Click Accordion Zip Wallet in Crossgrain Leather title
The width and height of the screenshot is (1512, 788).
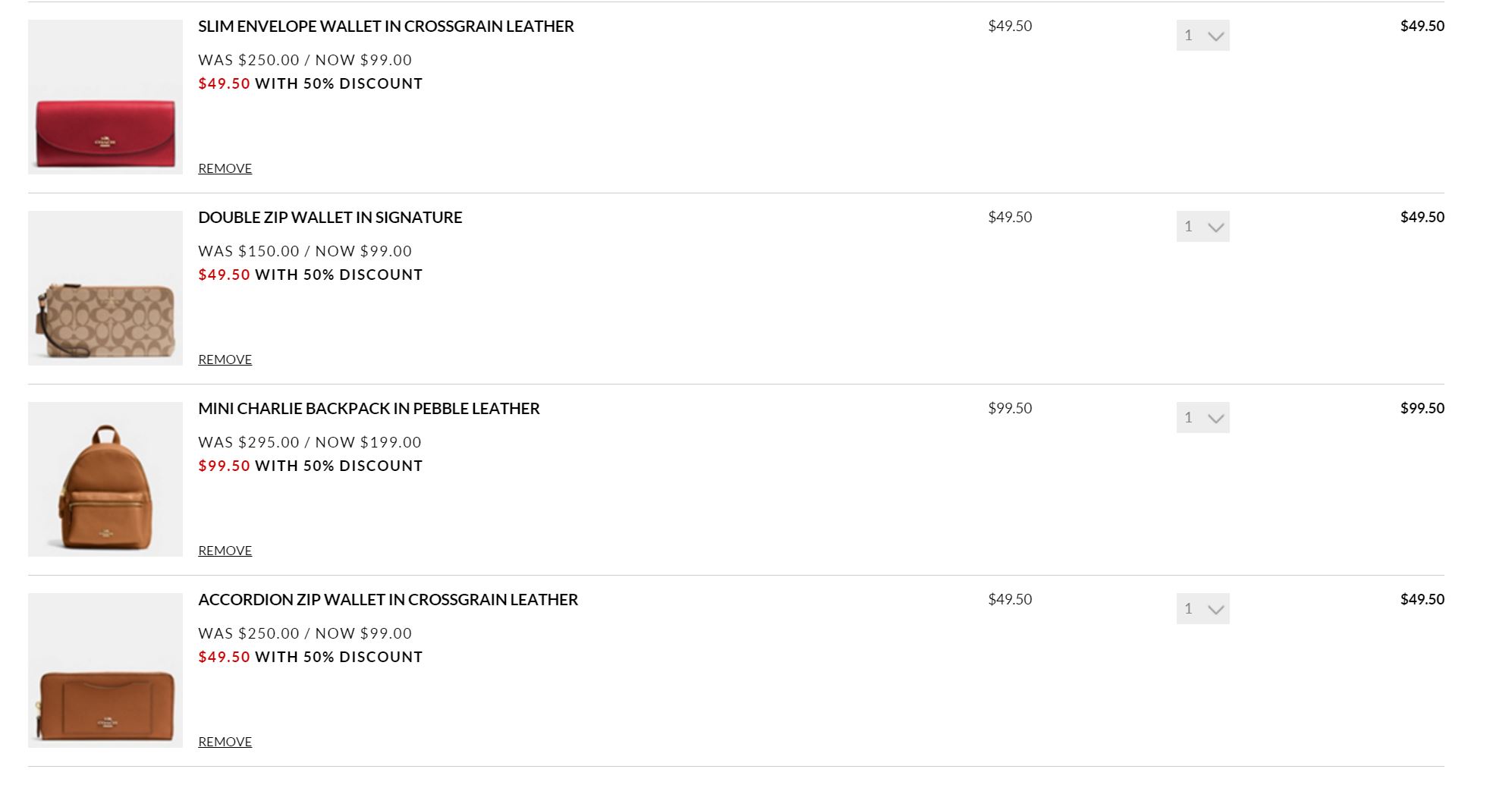pos(388,600)
